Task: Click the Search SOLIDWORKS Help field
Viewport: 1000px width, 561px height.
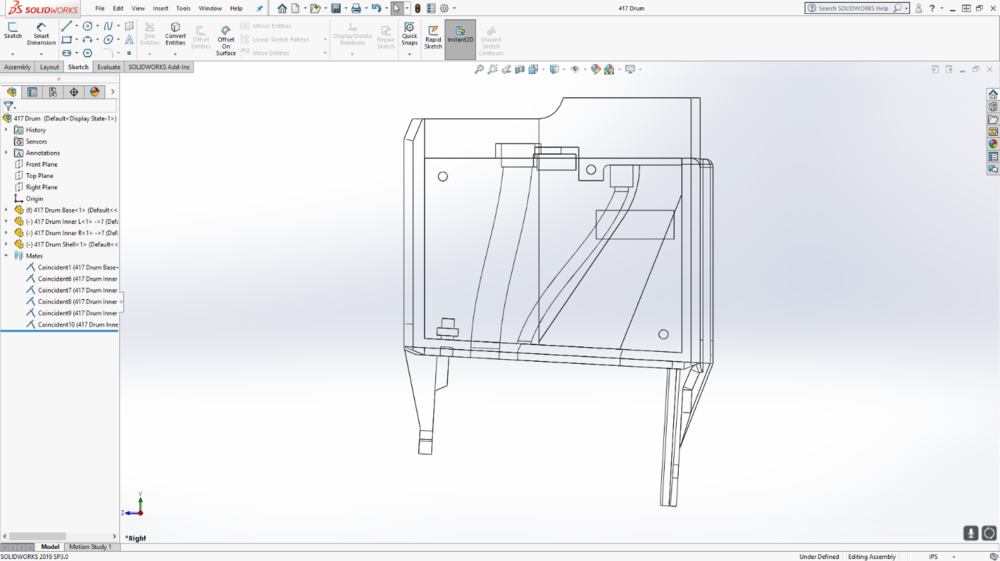Action: tap(853, 8)
